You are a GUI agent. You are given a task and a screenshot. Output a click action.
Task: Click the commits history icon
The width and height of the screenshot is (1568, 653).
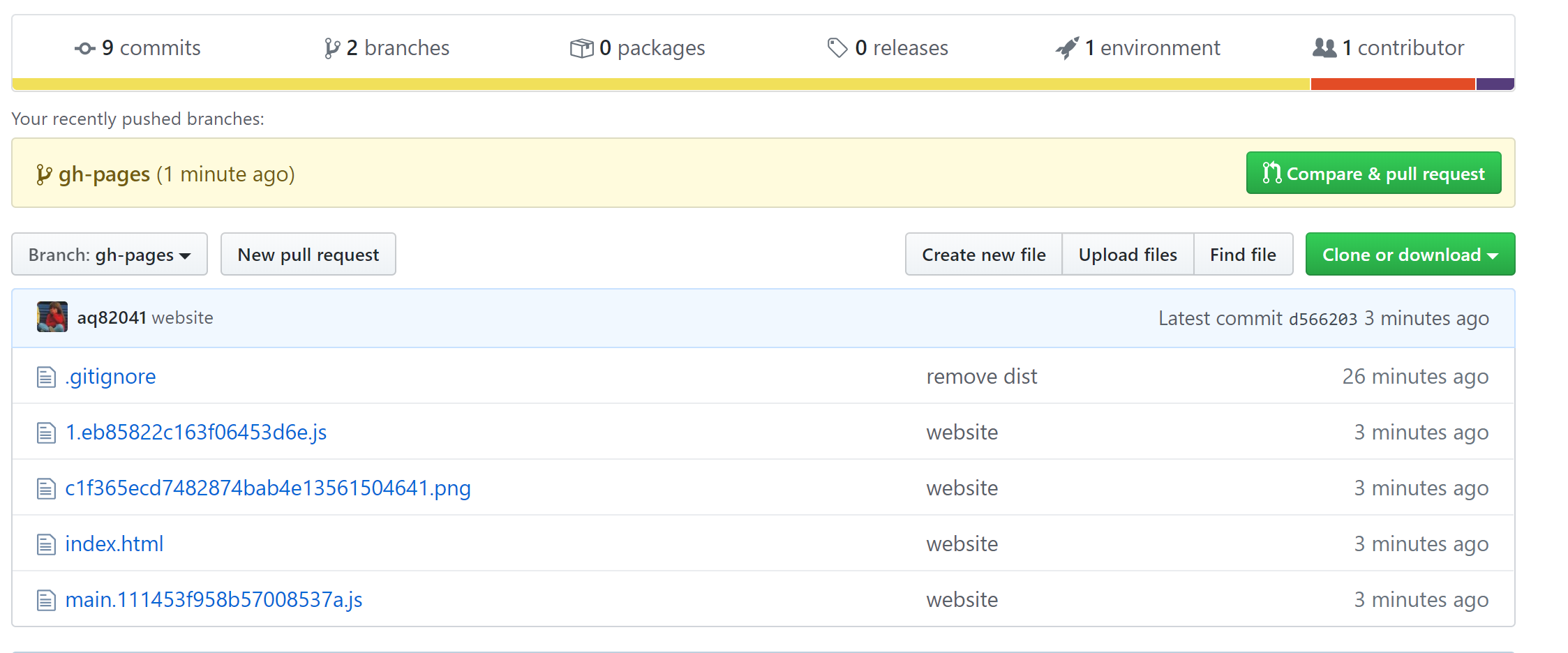[84, 48]
